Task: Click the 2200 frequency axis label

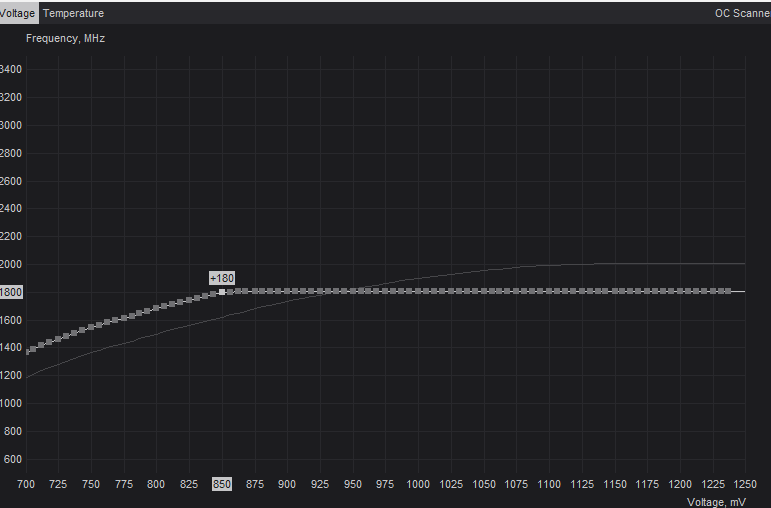Action: click(11, 237)
